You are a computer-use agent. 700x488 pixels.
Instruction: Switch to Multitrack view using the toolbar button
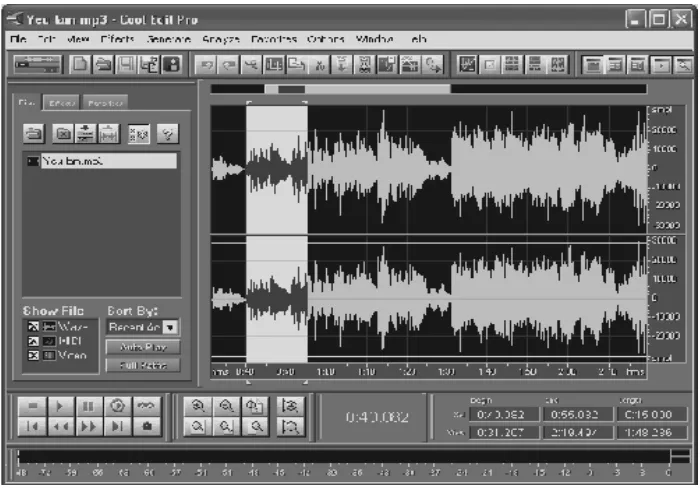37,65
